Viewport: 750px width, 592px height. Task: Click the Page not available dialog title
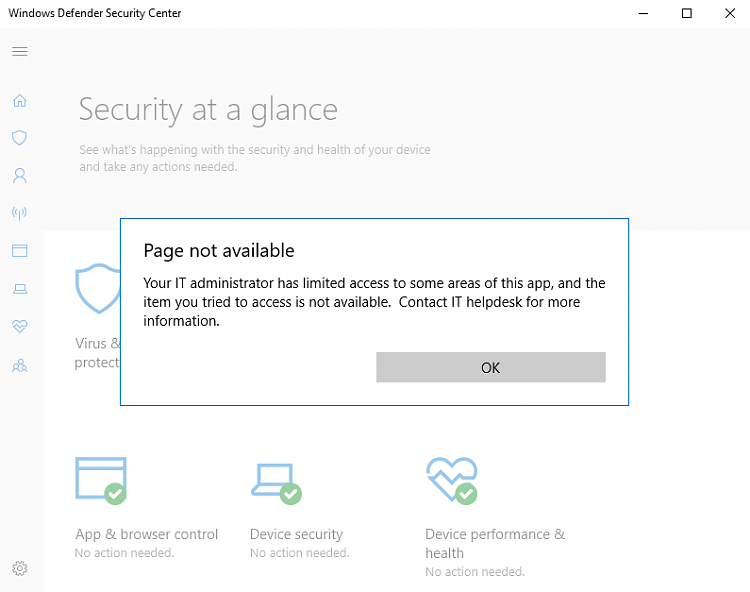click(x=219, y=251)
